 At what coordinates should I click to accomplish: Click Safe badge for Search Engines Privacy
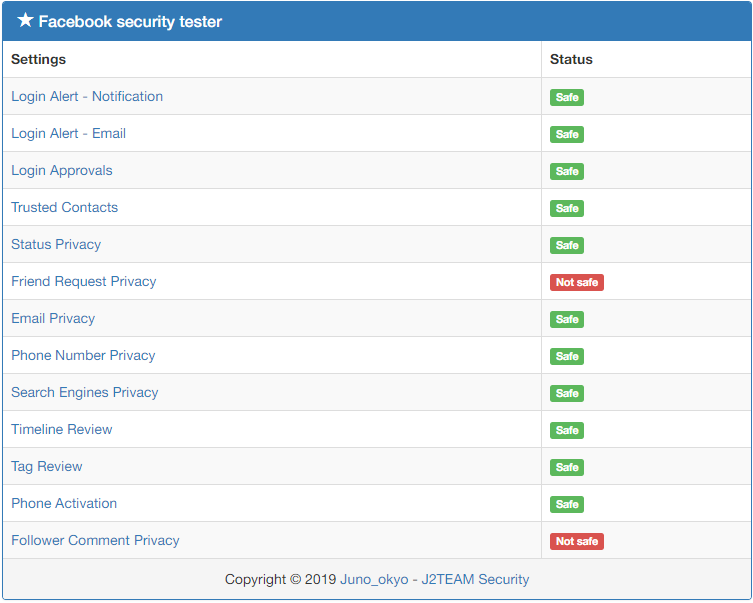567,393
